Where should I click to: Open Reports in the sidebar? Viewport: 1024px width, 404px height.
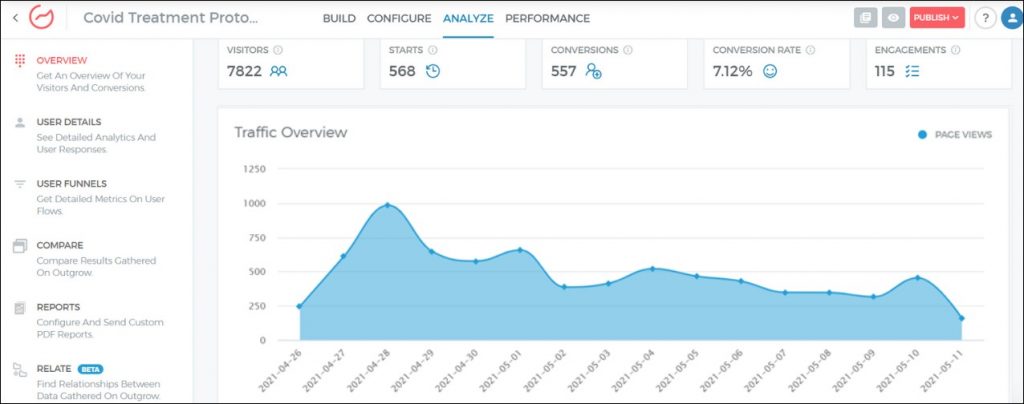tap(57, 307)
